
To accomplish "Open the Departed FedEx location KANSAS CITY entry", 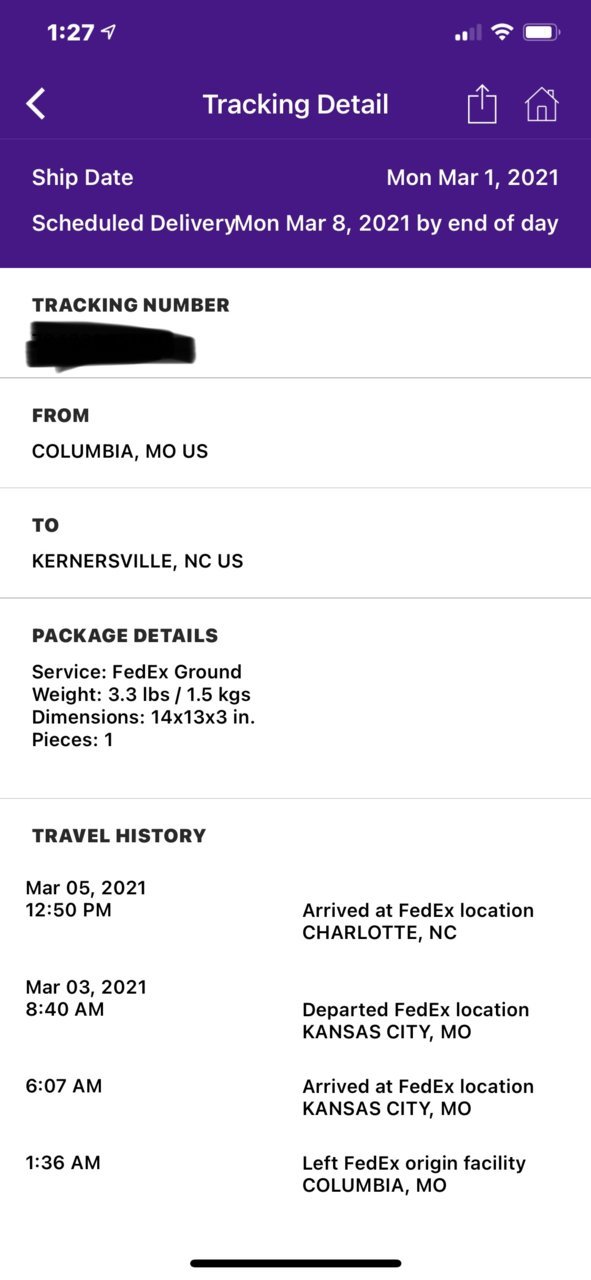I will (416, 1020).
